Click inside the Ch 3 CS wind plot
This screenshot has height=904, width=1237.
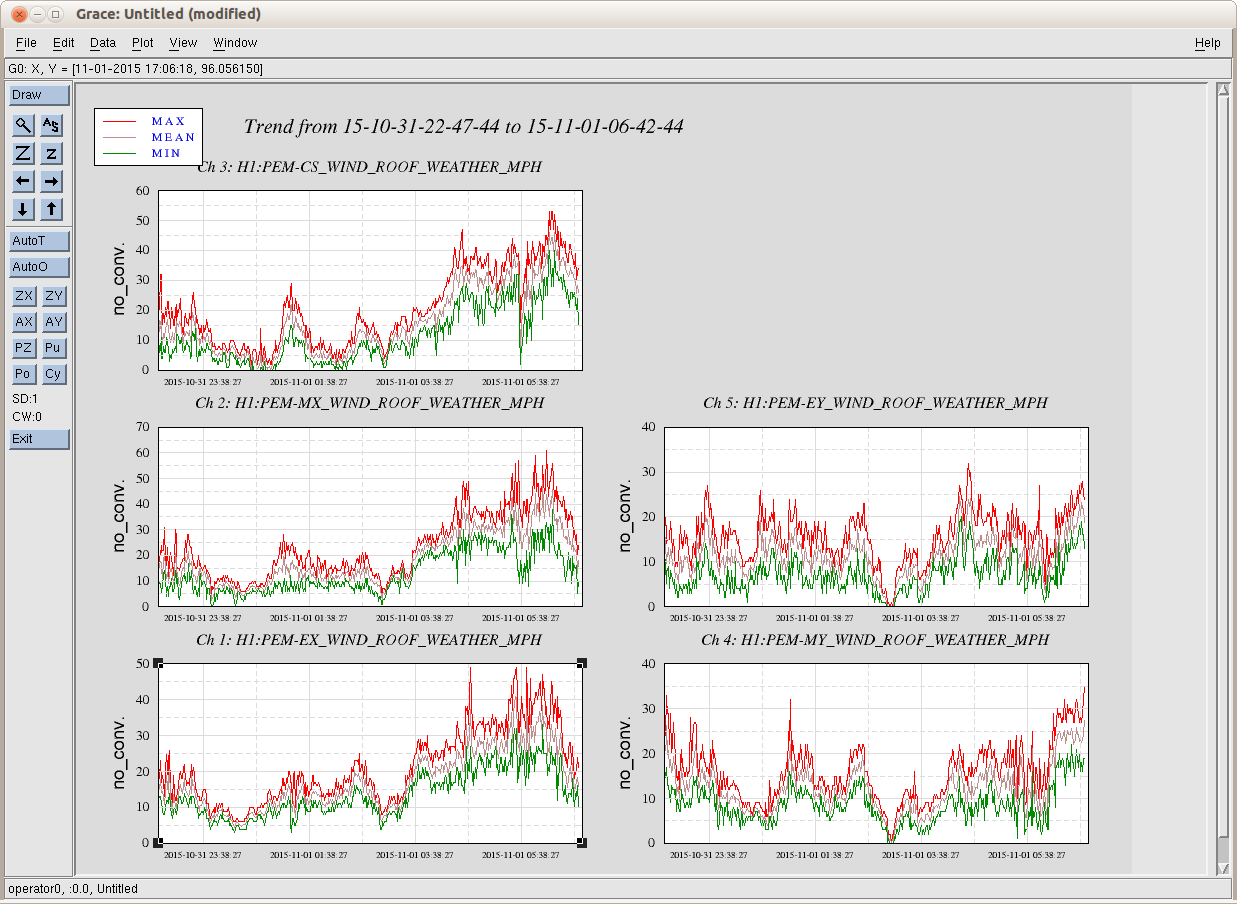coord(370,280)
